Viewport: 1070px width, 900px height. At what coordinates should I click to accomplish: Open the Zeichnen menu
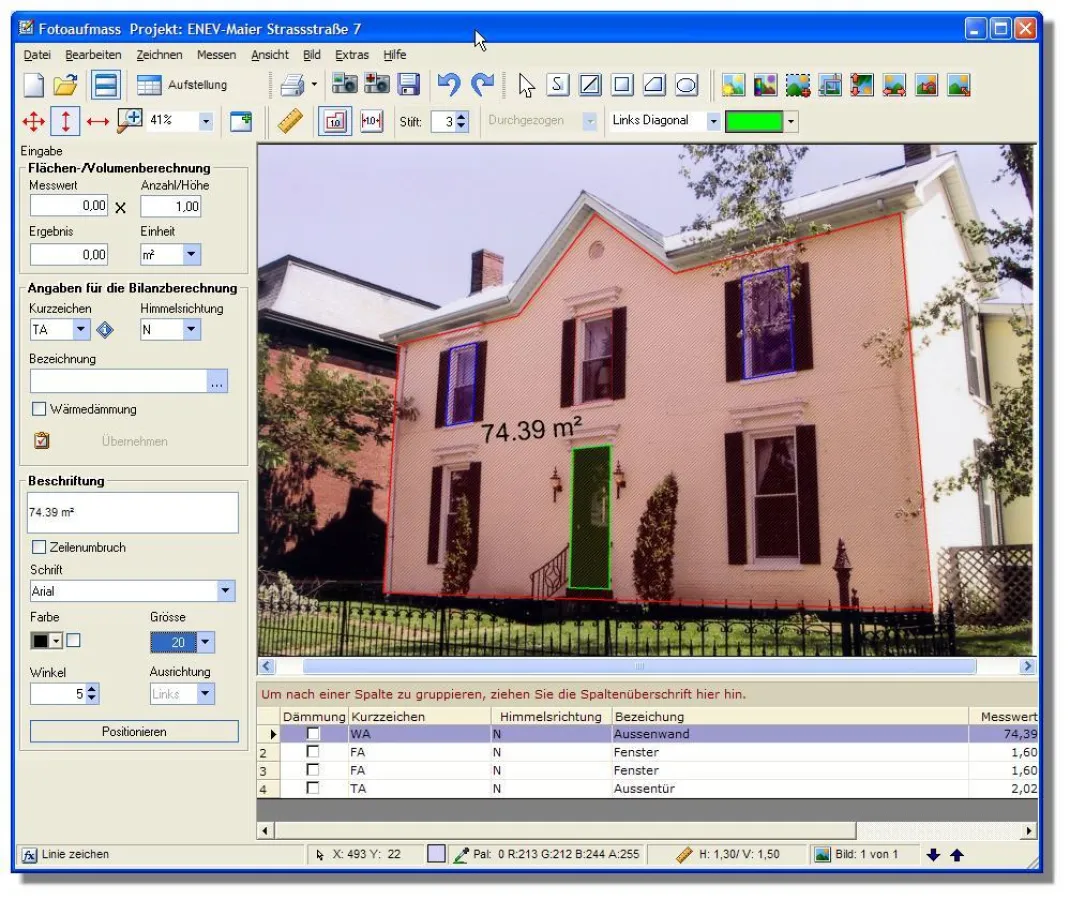(x=159, y=55)
